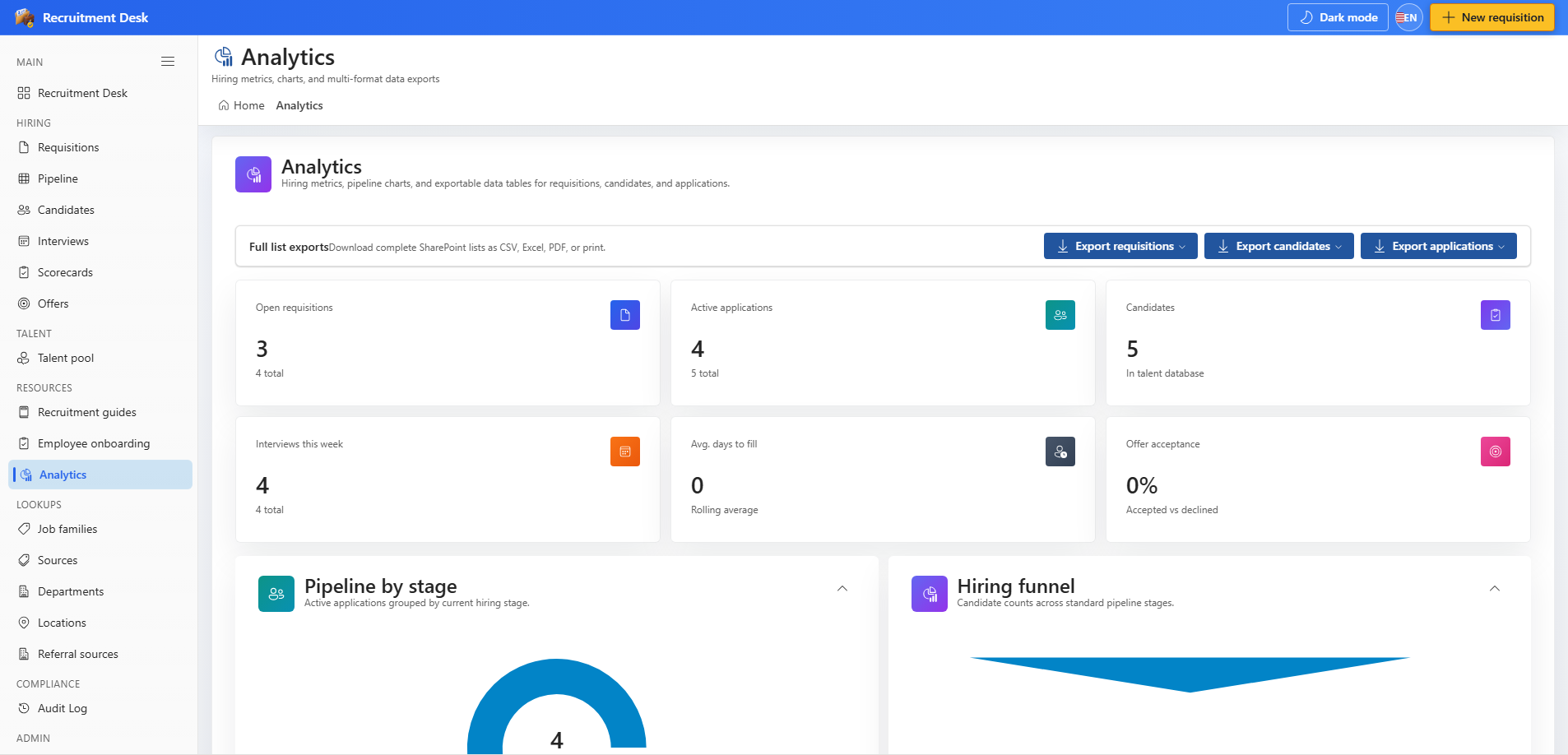Click the Talent pool icon in sidebar

(24, 358)
